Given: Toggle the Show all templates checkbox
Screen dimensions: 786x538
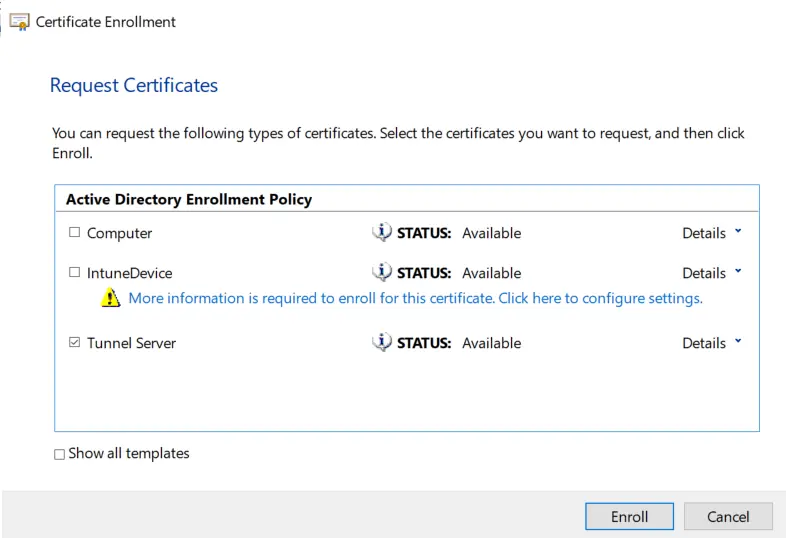Looking at the screenshot, I should point(59,454).
